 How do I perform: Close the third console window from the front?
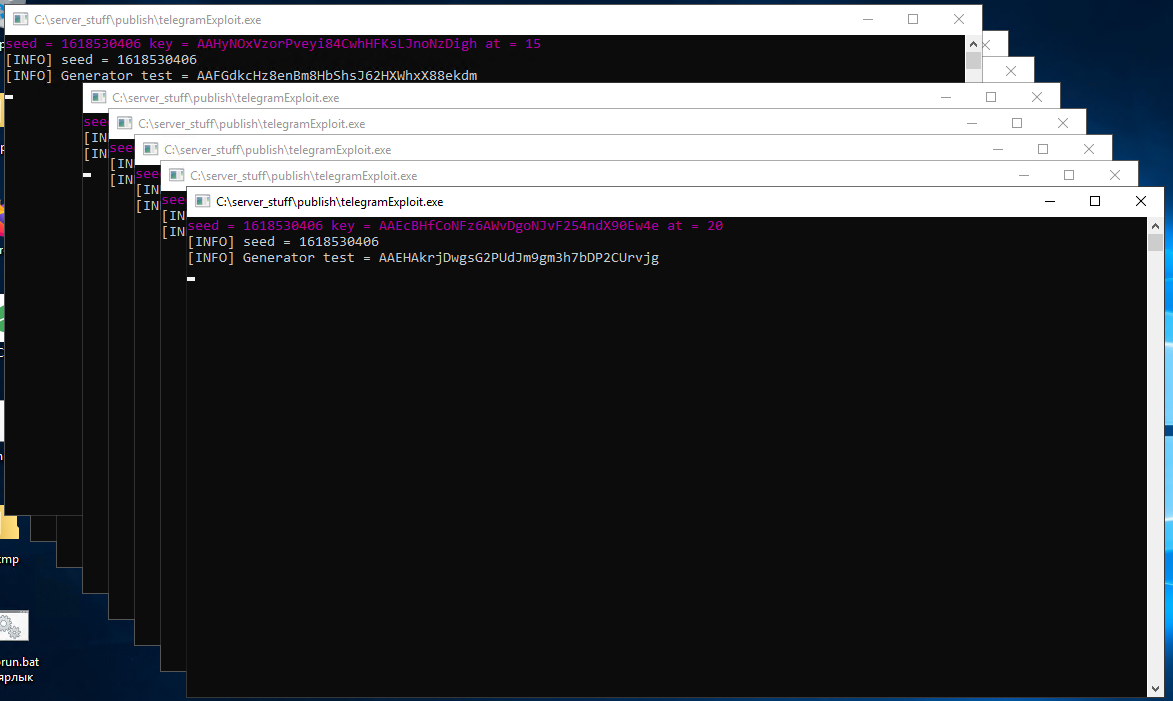[x=1088, y=149]
